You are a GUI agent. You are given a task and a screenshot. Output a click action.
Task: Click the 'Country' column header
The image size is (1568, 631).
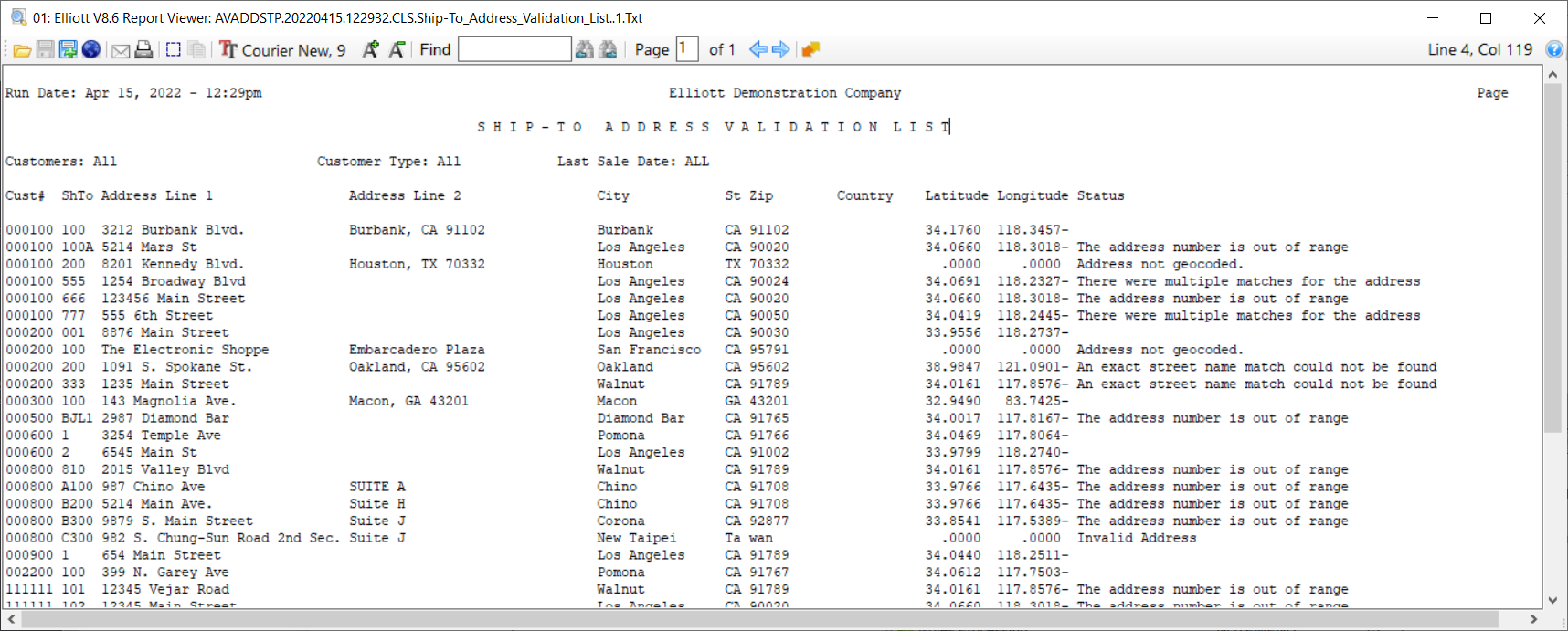(x=864, y=196)
